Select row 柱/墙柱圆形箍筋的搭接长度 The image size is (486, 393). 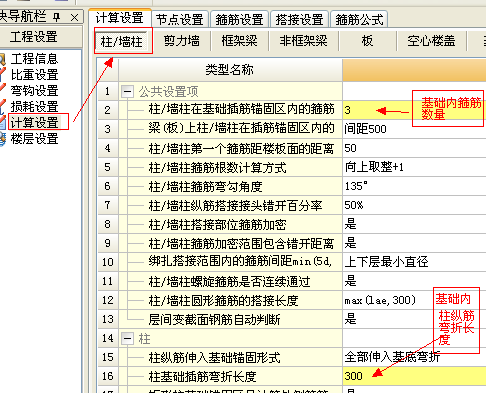coord(223,300)
